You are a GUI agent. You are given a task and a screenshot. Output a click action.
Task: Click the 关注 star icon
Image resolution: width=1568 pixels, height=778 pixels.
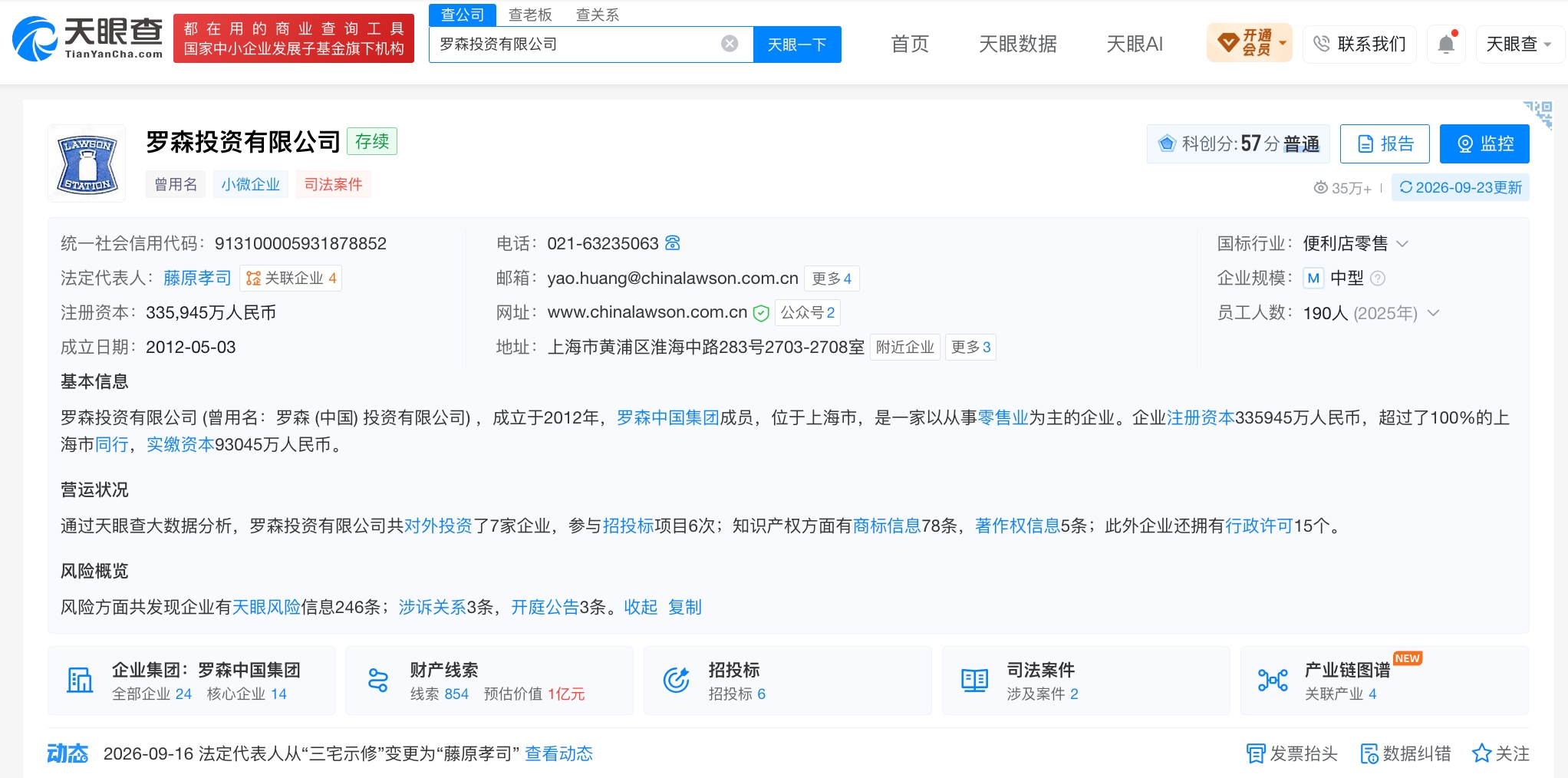1481,753
